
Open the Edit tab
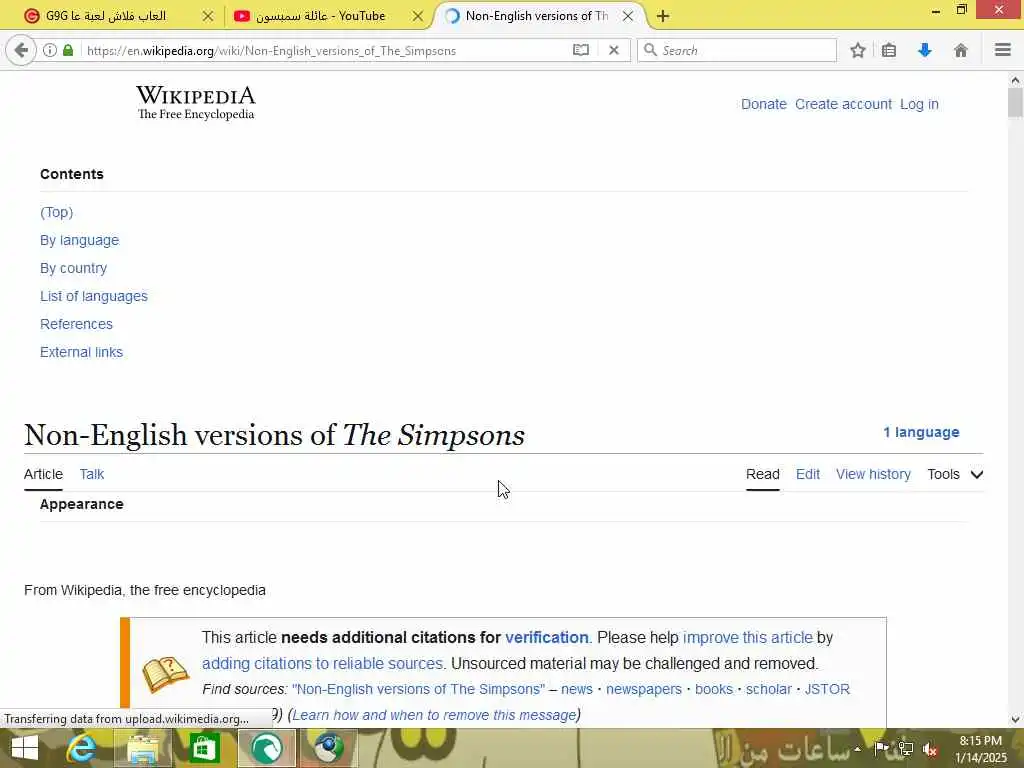pyautogui.click(x=808, y=474)
